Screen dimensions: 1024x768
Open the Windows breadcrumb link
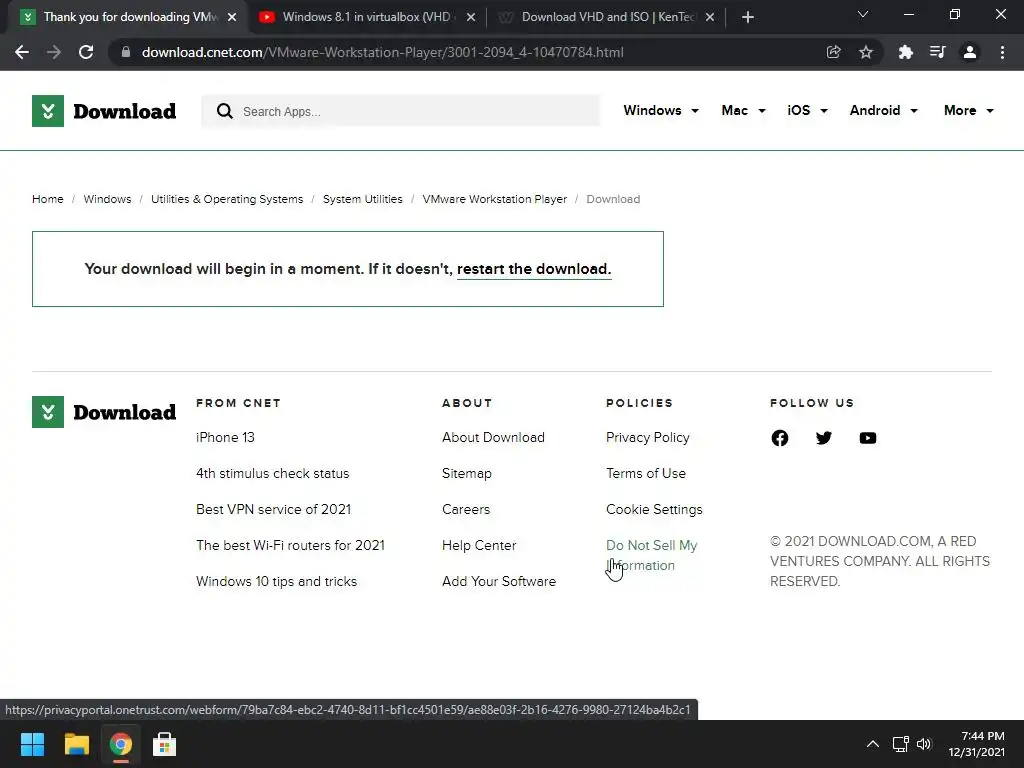(x=107, y=199)
